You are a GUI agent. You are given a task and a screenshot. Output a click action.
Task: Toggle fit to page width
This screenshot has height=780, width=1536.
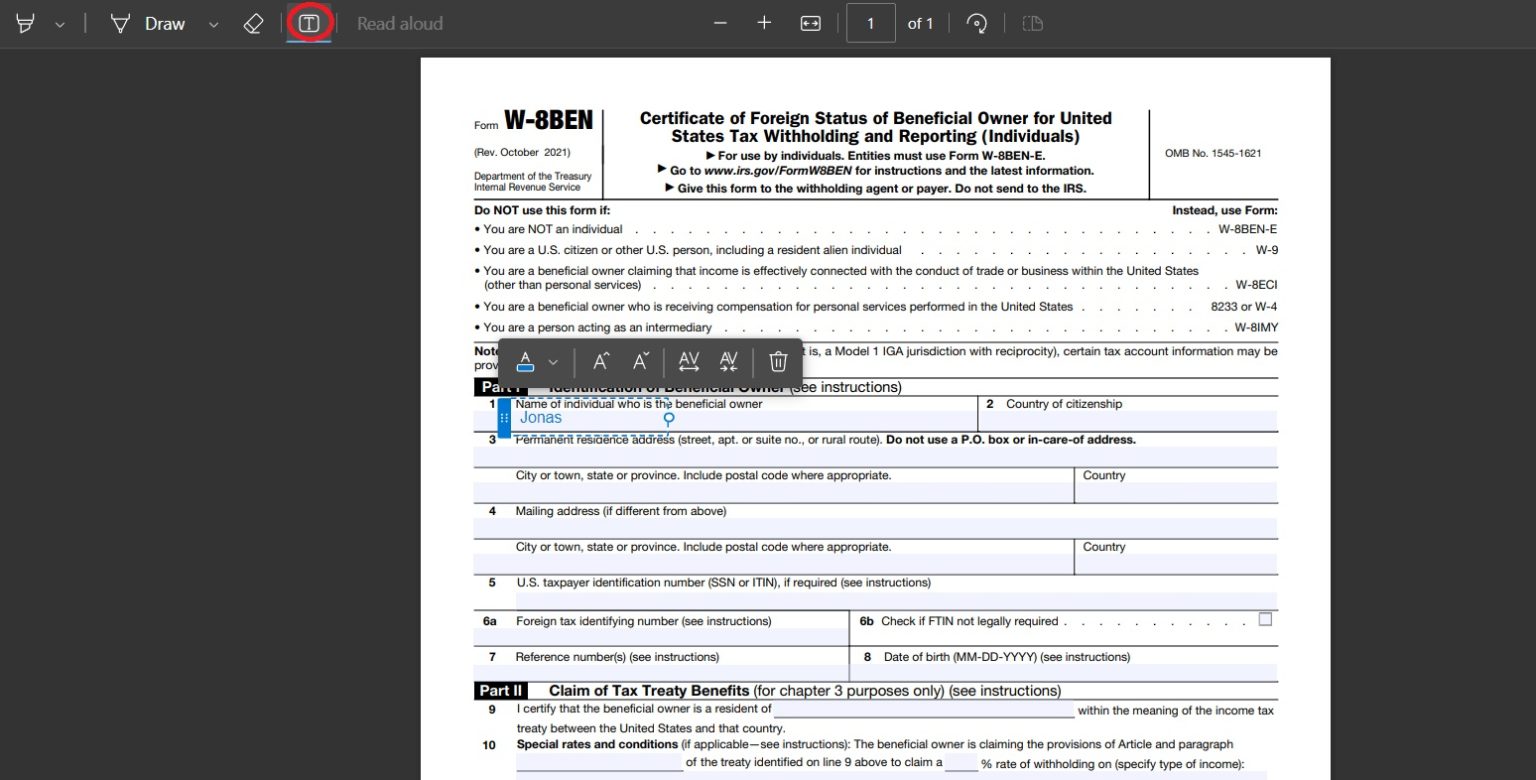tap(810, 22)
